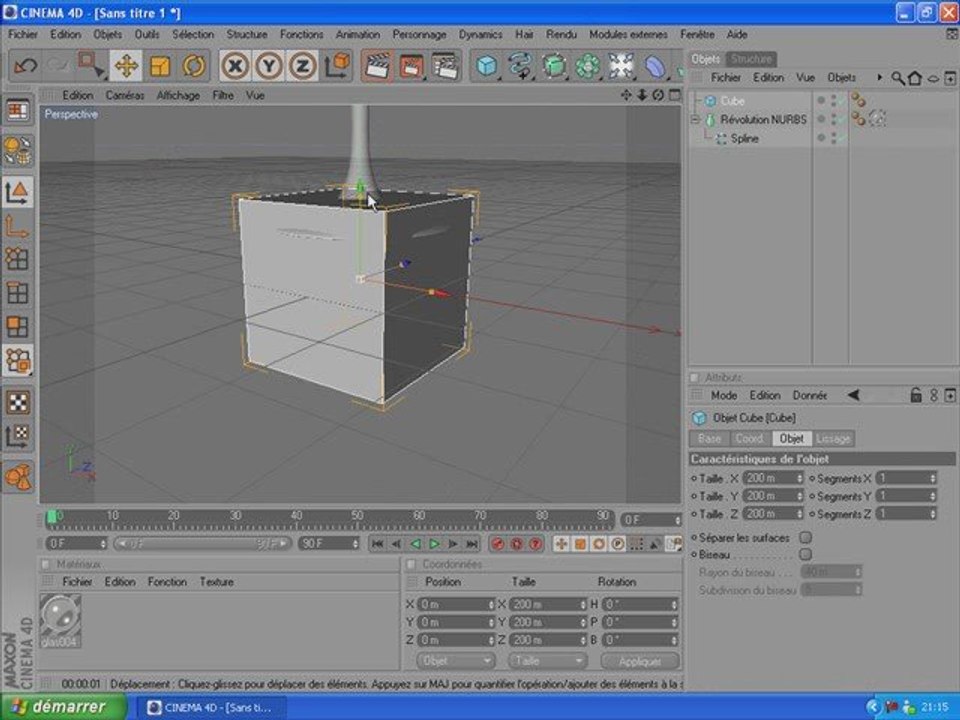The image size is (960, 720).
Task: Select the texture mode checkerboard icon
Action: click(x=18, y=402)
